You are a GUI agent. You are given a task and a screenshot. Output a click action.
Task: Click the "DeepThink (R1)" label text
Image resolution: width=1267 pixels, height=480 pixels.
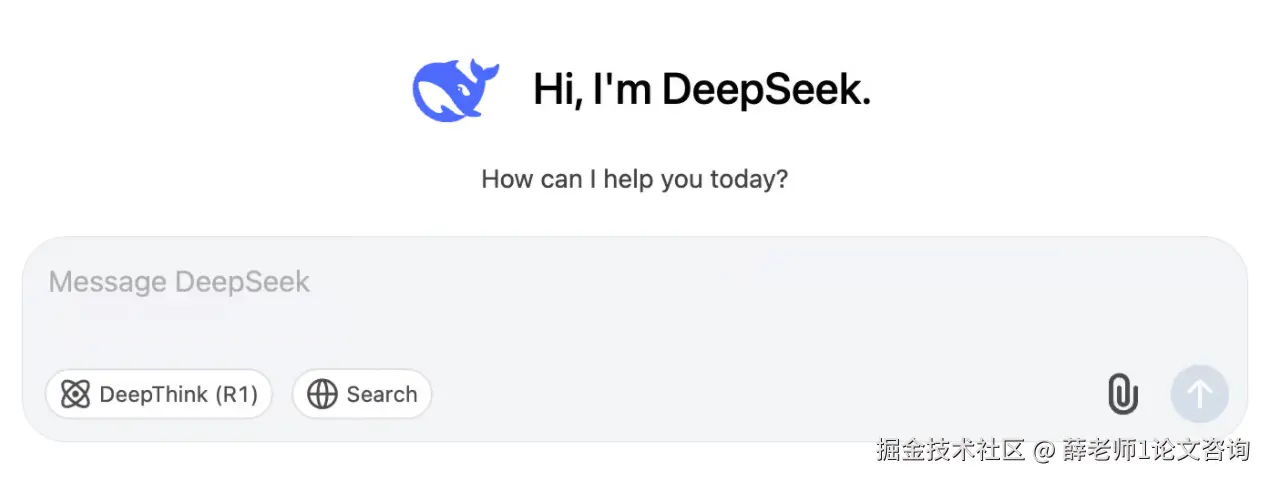pos(179,394)
